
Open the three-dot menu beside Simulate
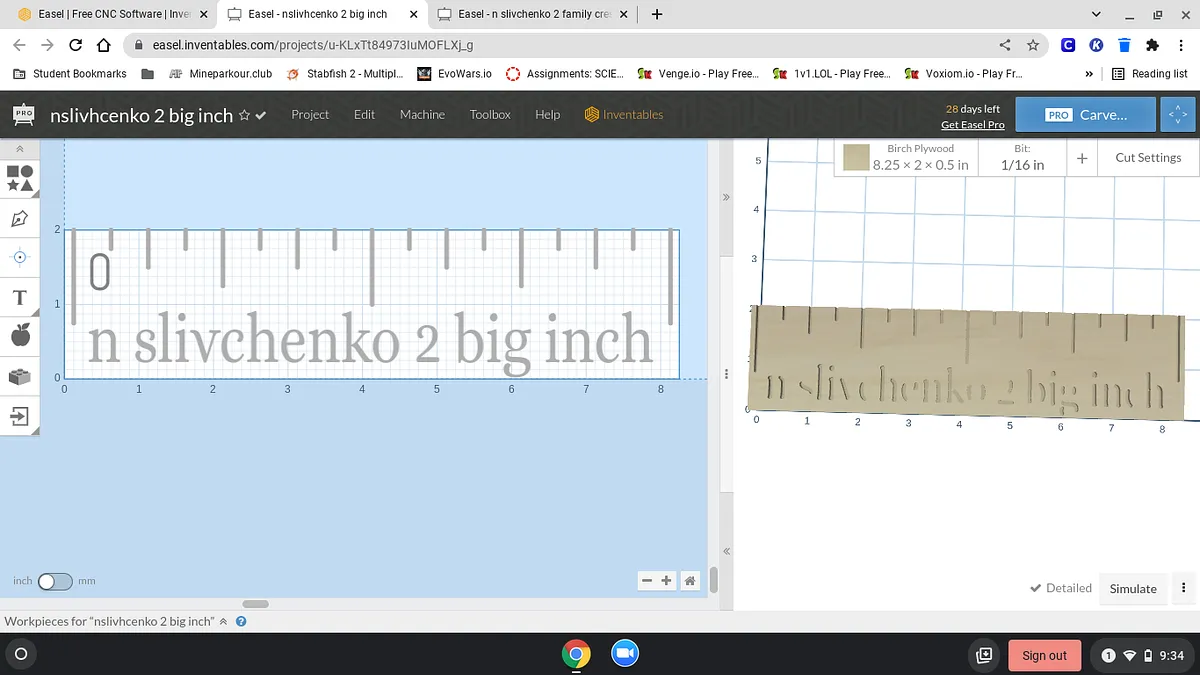coord(1184,588)
